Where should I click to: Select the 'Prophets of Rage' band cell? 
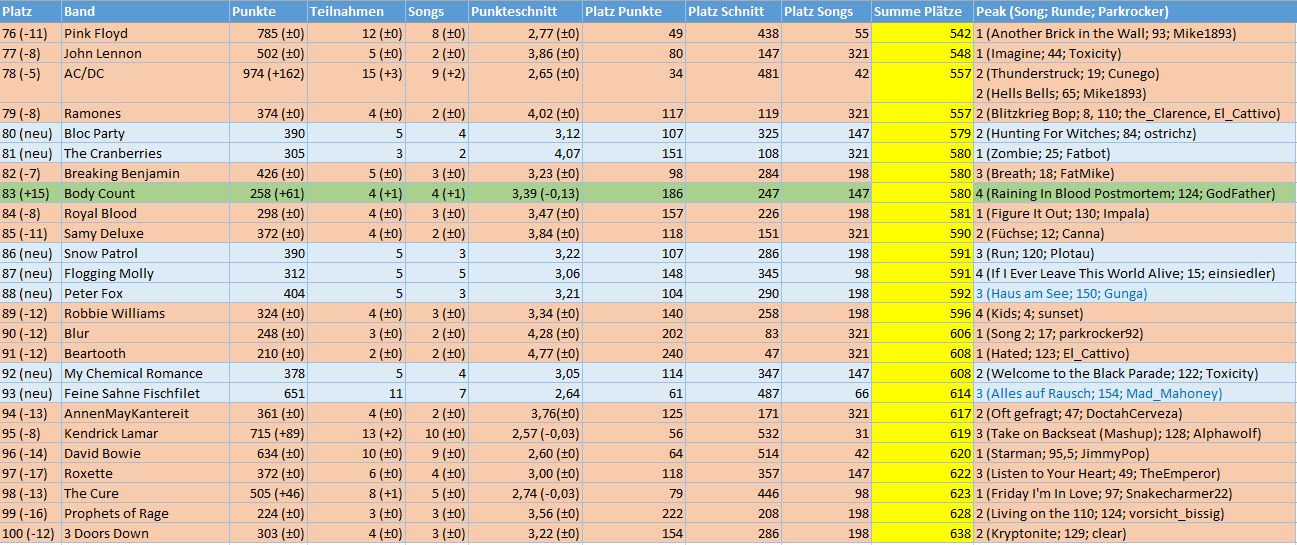click(144, 513)
